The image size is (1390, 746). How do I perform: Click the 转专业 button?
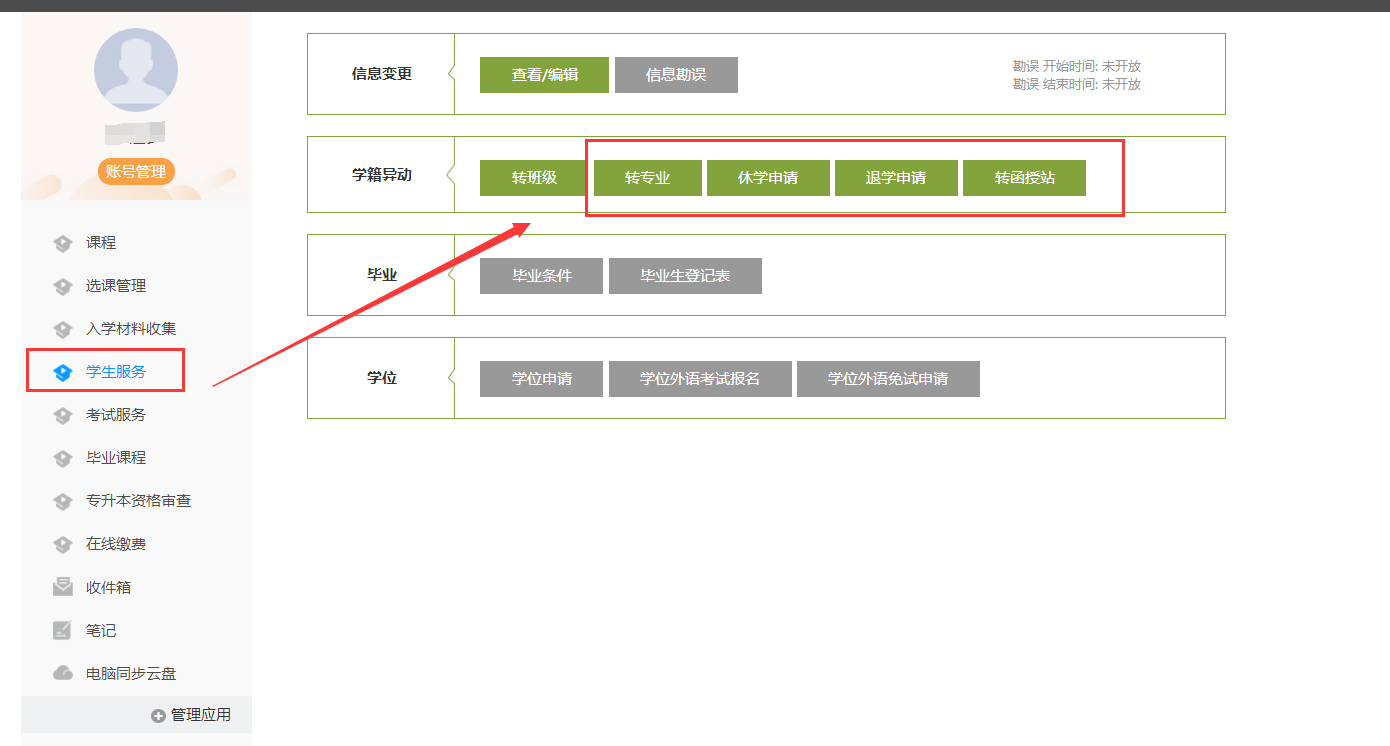click(x=647, y=178)
